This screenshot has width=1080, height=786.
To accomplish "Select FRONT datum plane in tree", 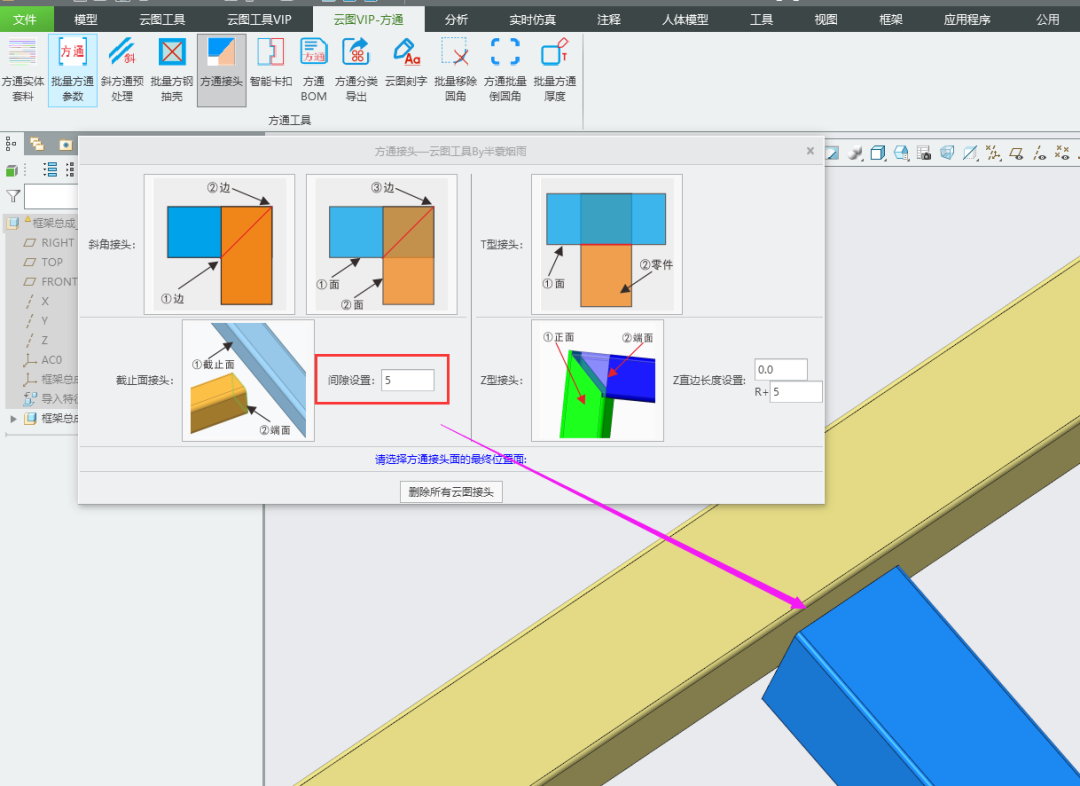I will 49,282.
